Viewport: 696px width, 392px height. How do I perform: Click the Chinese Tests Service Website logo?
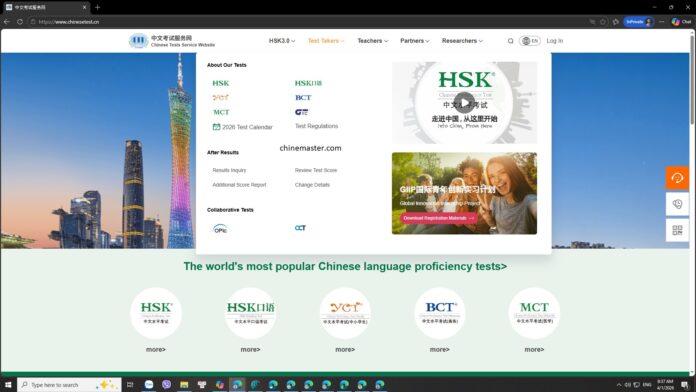click(x=172, y=41)
